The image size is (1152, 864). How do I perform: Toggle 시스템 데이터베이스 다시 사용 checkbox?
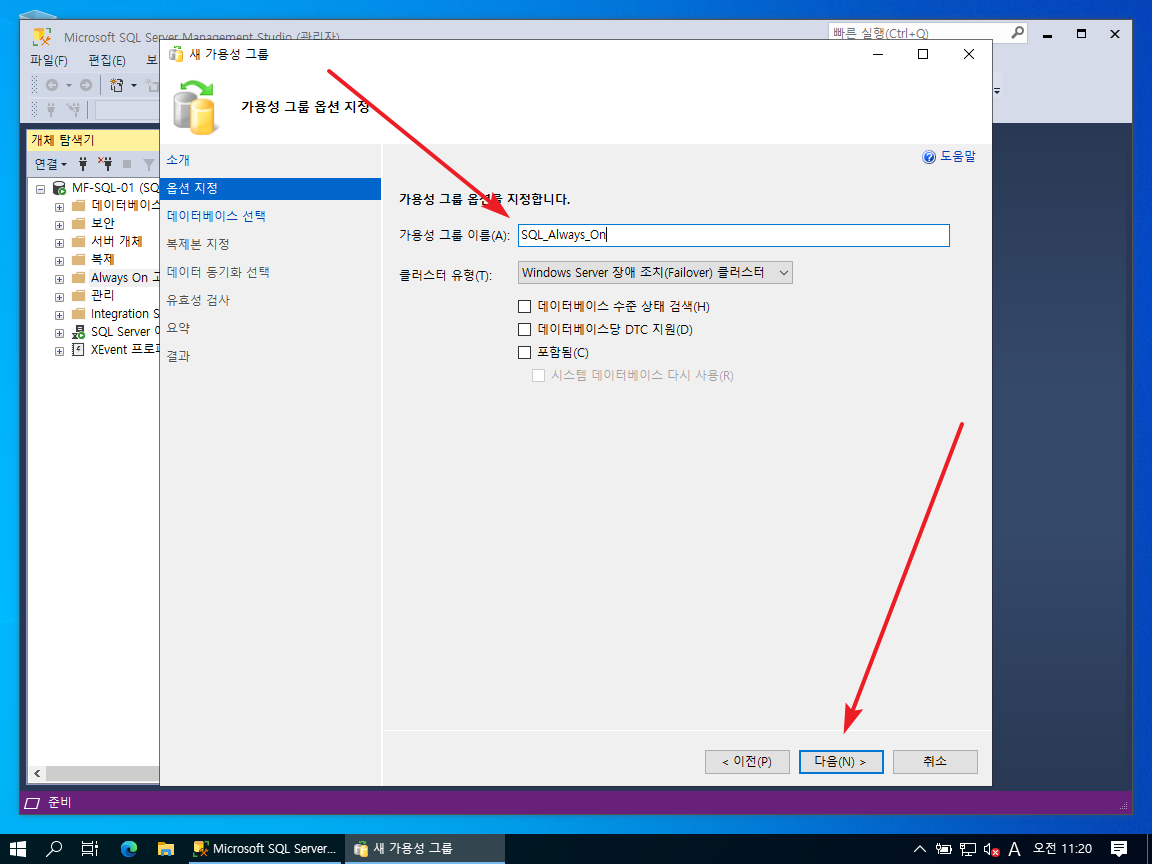[539, 375]
